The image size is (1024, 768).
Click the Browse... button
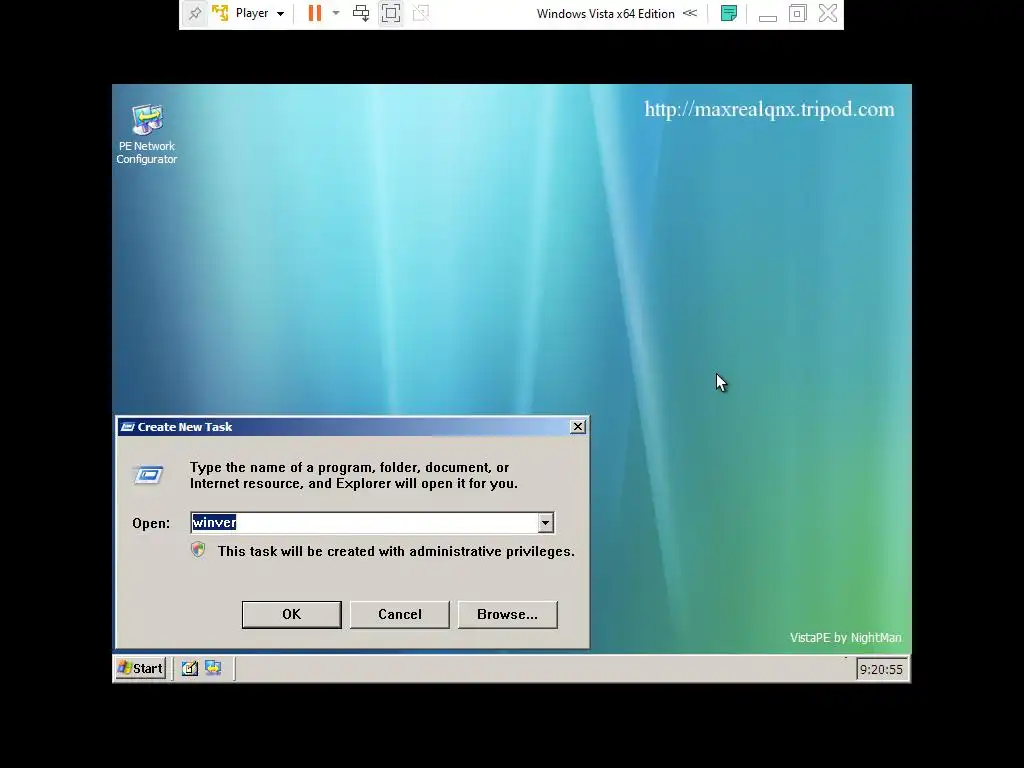coord(507,615)
